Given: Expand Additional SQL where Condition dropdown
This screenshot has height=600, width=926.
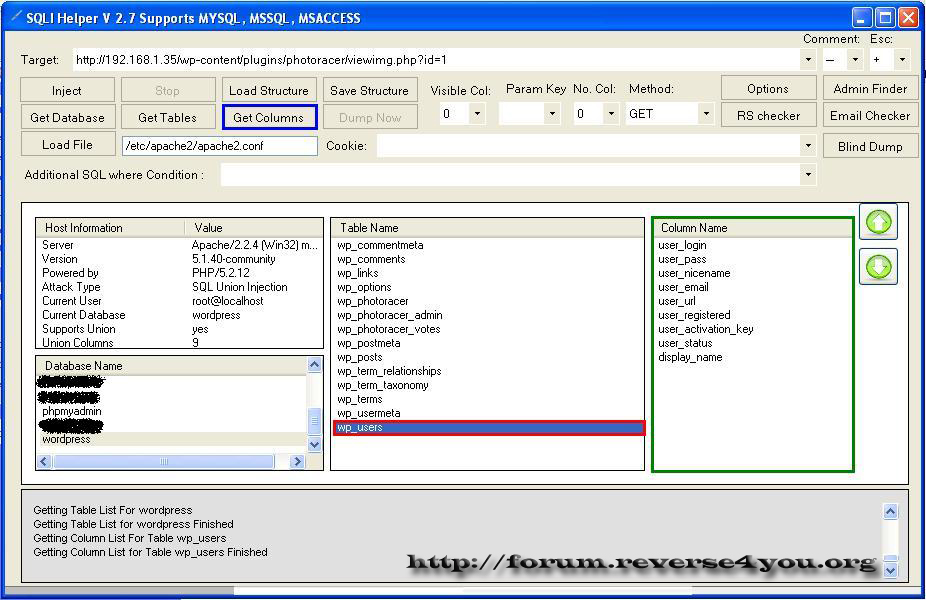Looking at the screenshot, I should click(808, 175).
